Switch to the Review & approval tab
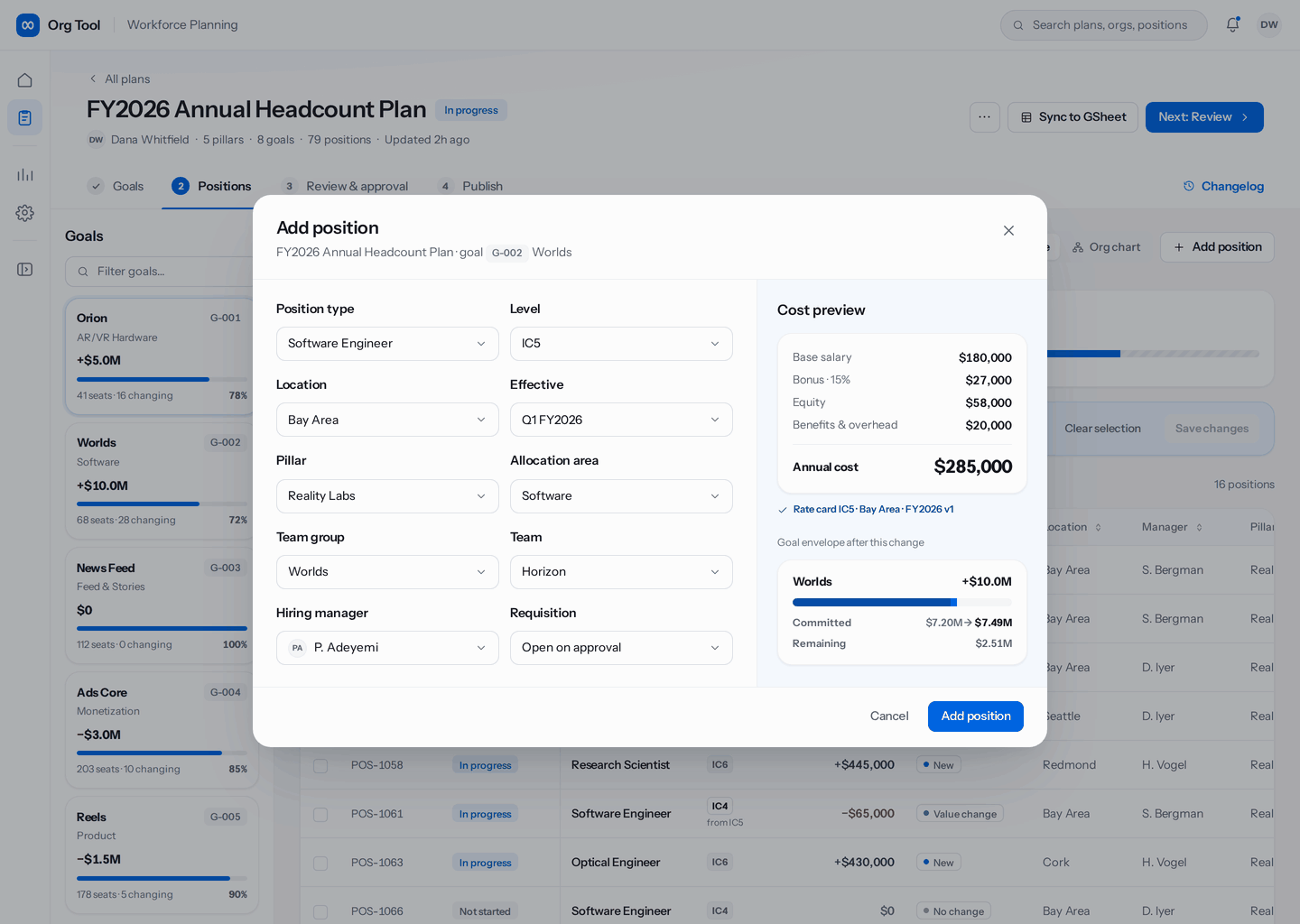Screen dimensions: 1300x924 (x=344, y=186)
